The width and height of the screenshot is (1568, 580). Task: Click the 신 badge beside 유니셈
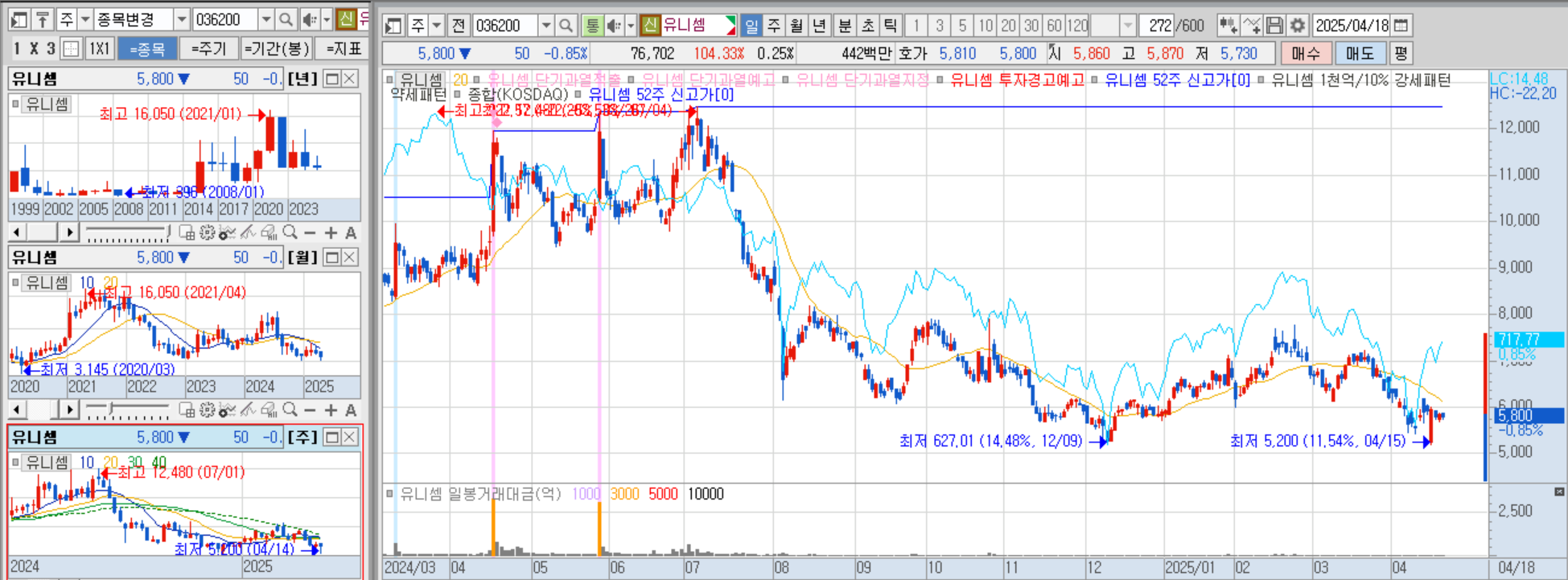point(650,26)
